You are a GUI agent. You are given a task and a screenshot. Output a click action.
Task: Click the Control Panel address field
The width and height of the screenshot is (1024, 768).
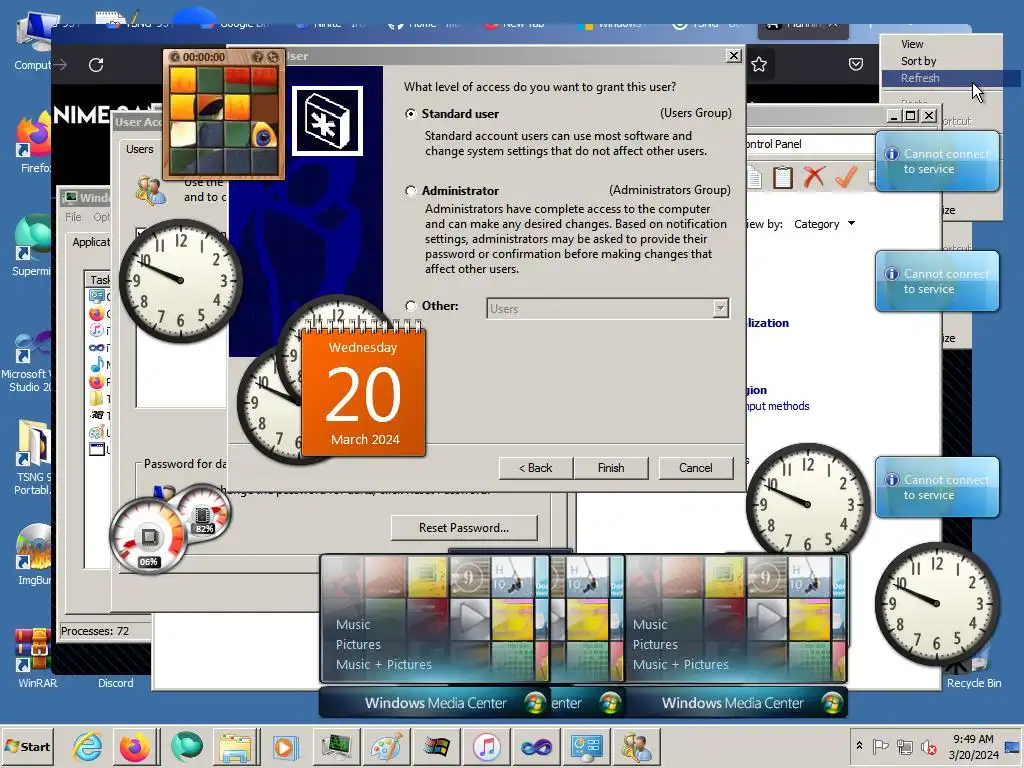pos(810,144)
